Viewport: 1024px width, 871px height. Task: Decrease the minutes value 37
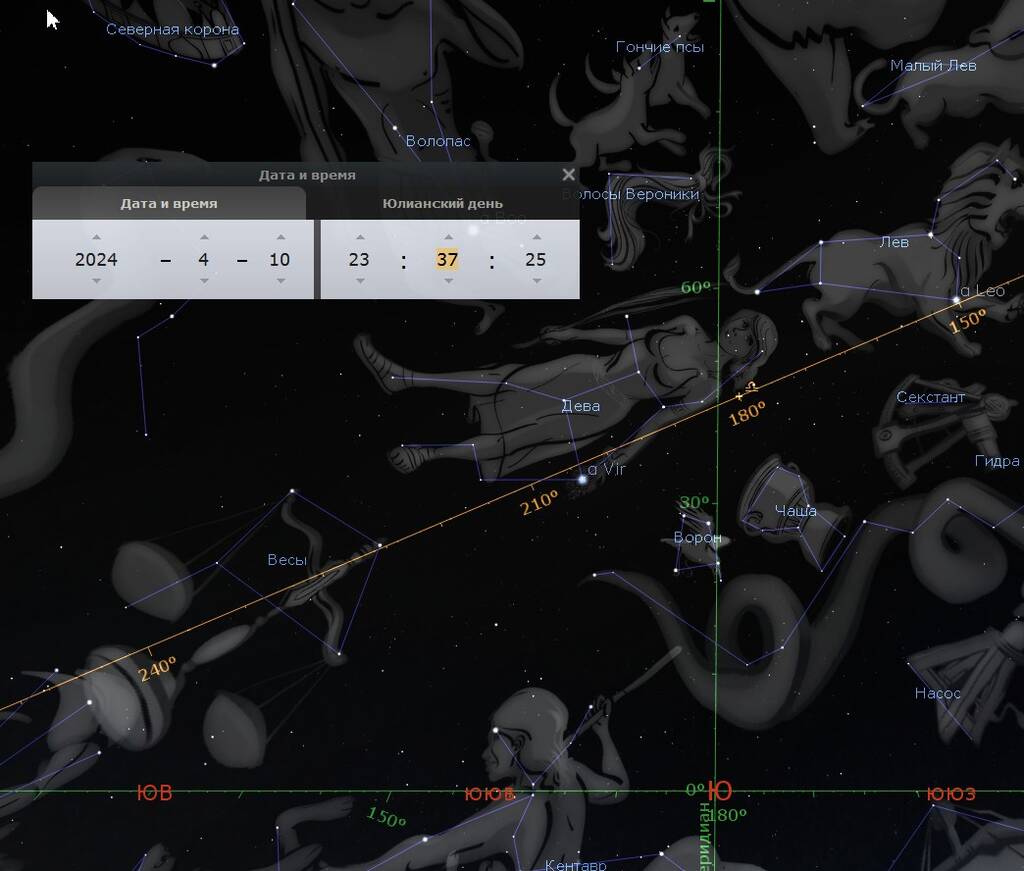tap(449, 281)
